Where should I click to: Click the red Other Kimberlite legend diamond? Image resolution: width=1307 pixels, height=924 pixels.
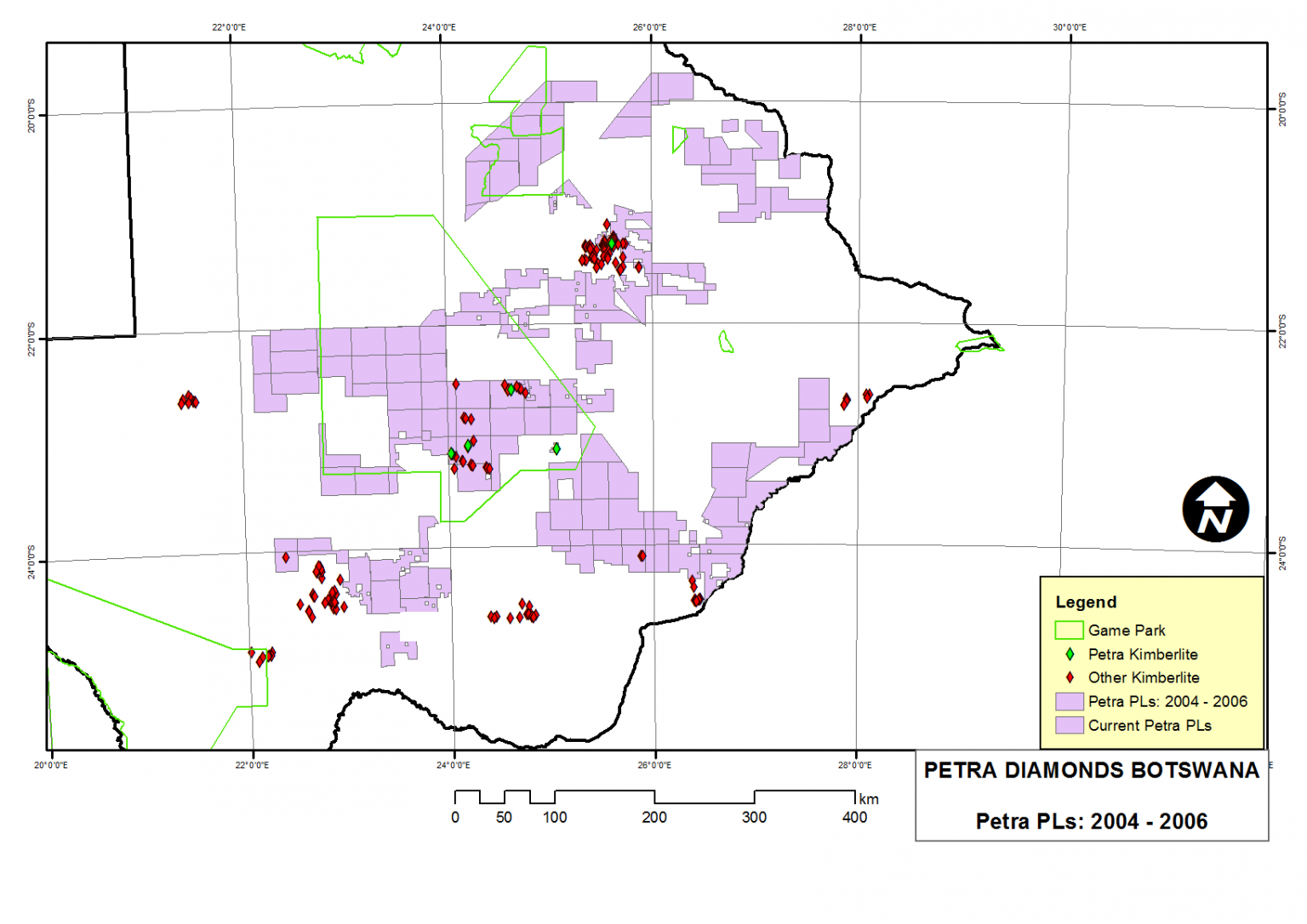coord(1070,678)
